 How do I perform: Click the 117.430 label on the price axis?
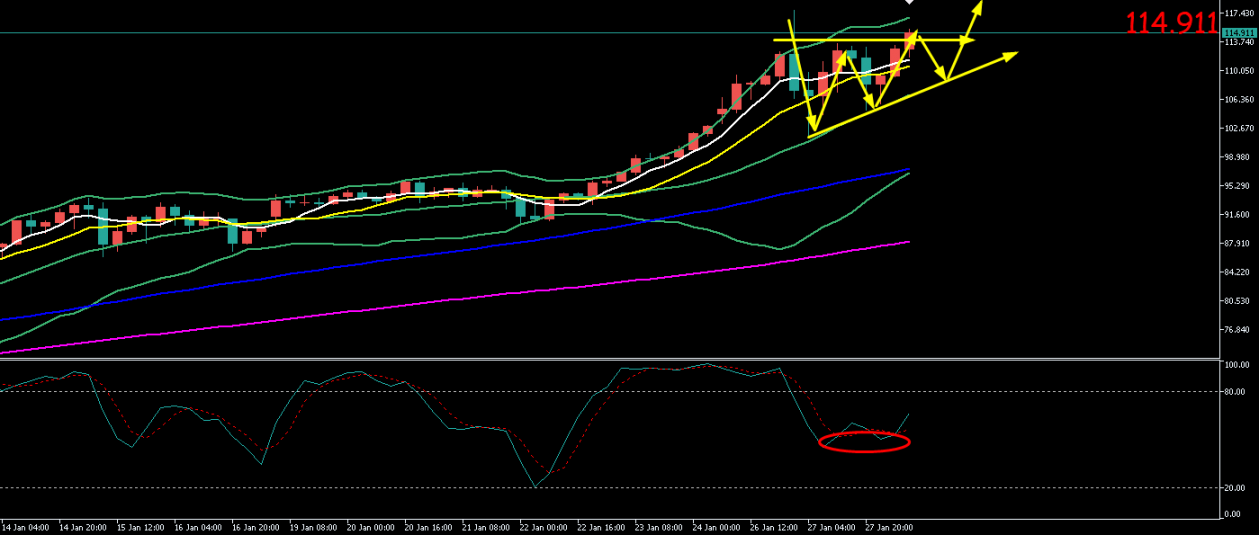(x=1240, y=13)
